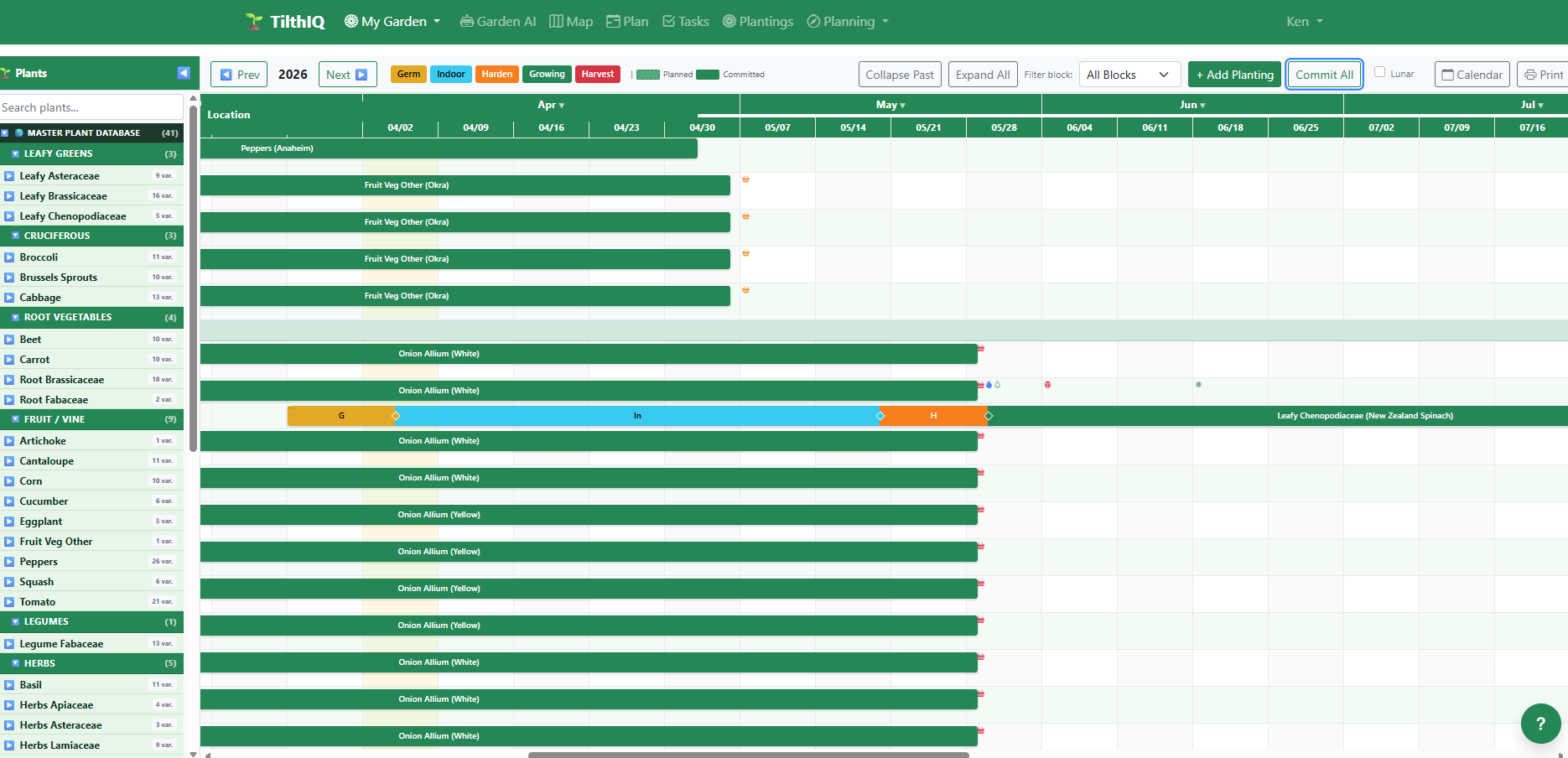Click the TilthIQ sprout logo icon
Image resolution: width=1568 pixels, height=758 pixels.
(x=254, y=21)
